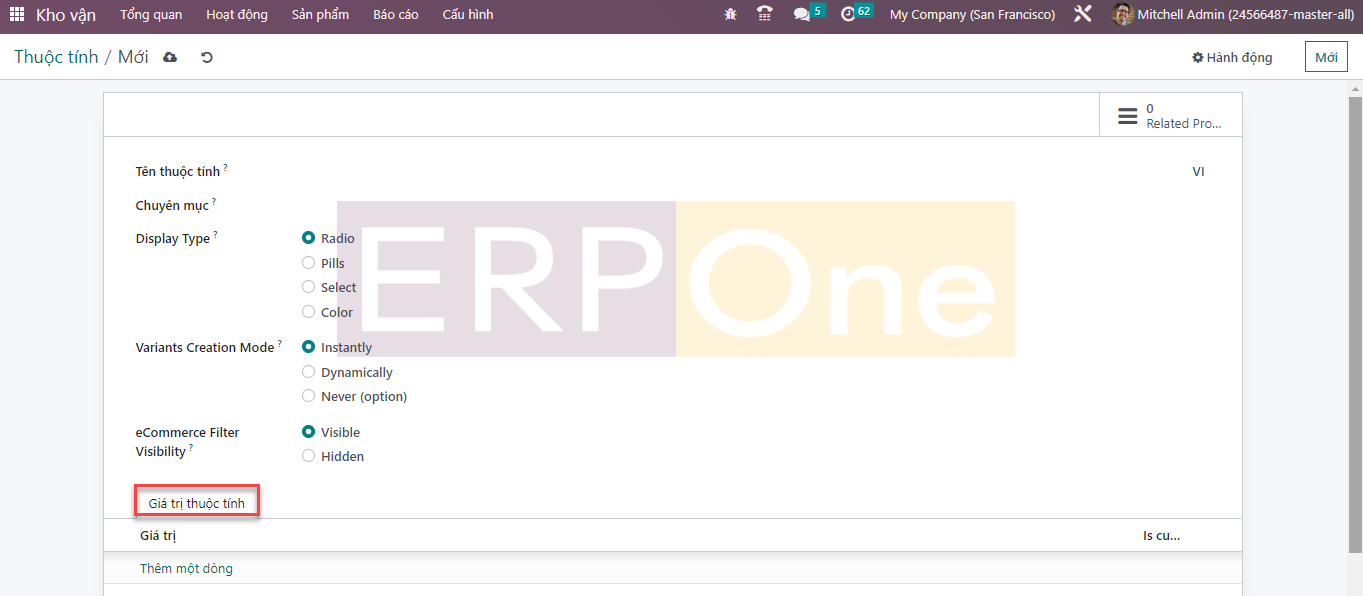1363x596 pixels.
Task: Open the Hành động actions dropdown
Action: pyautogui.click(x=1232, y=57)
